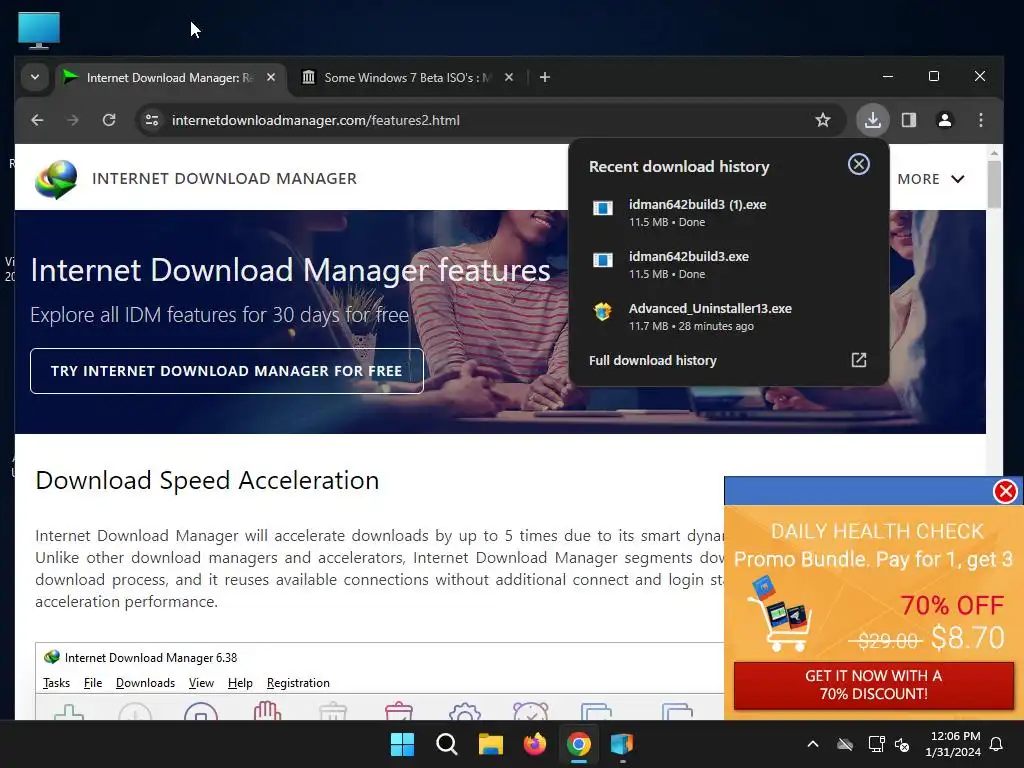Close the Internet Download Manager tab
The height and width of the screenshot is (768, 1024).
(x=271, y=77)
